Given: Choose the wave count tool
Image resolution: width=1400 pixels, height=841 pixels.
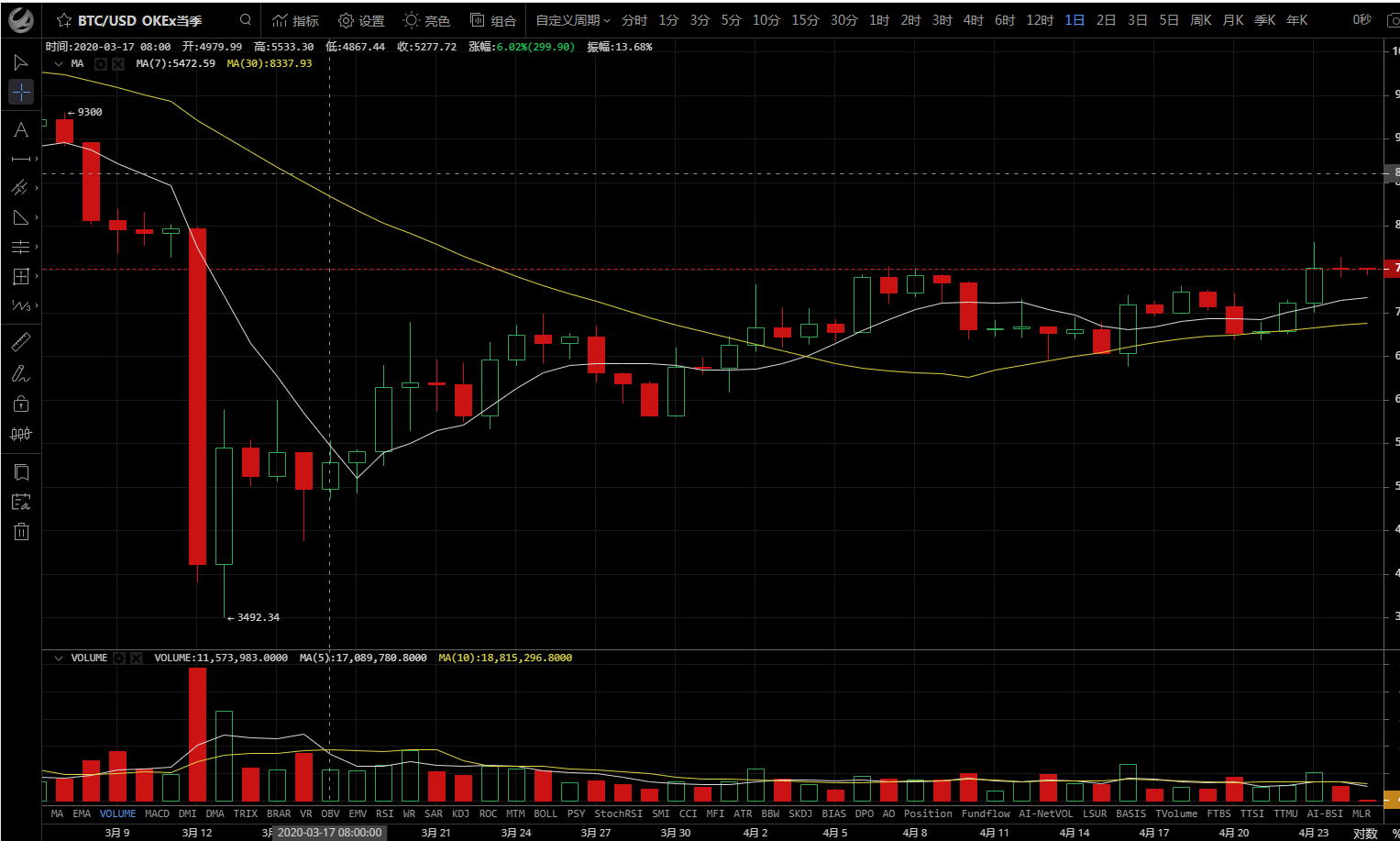Looking at the screenshot, I should pyautogui.click(x=20, y=305).
